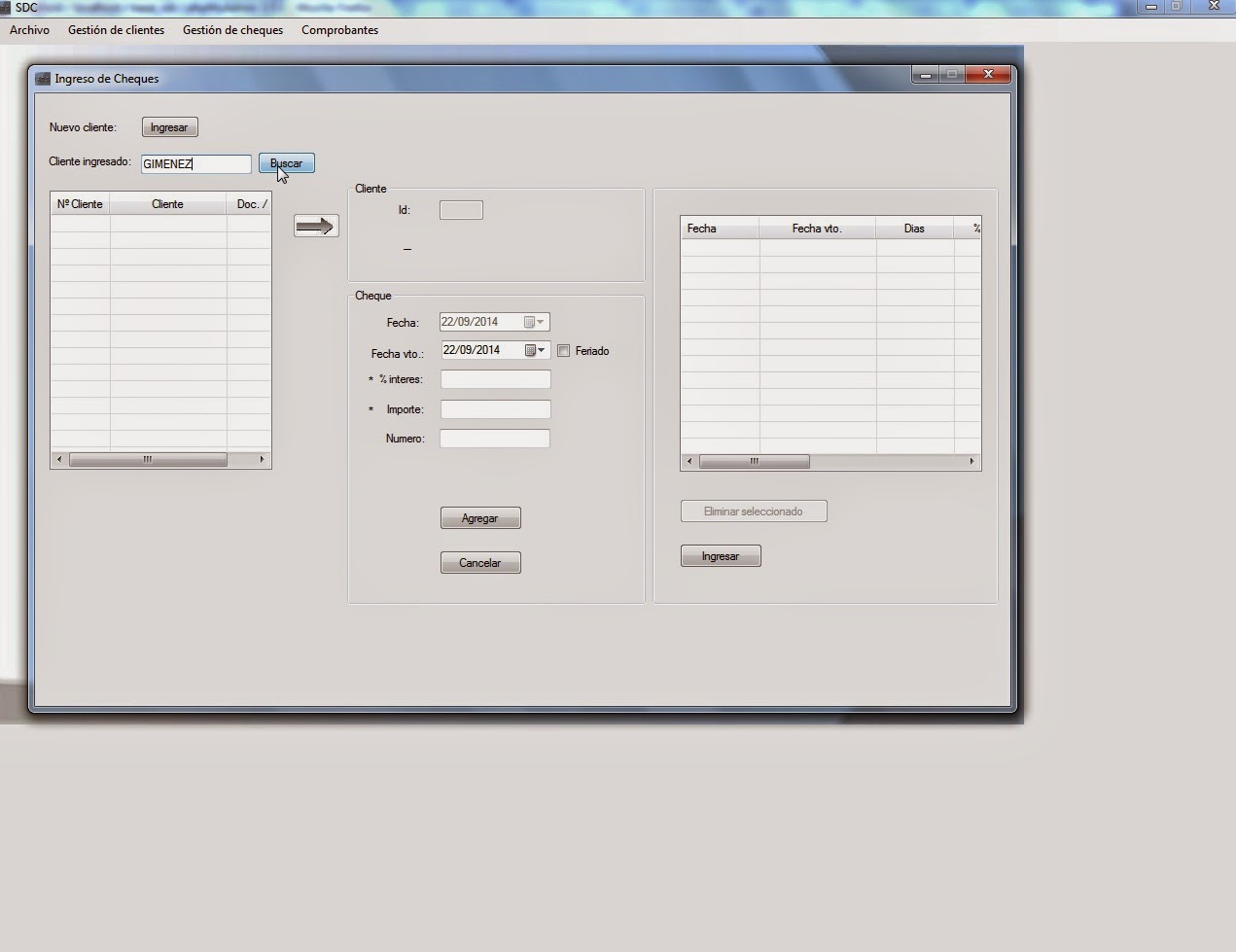Enable the Feriado checkbox
1236x952 pixels.
[x=564, y=351]
